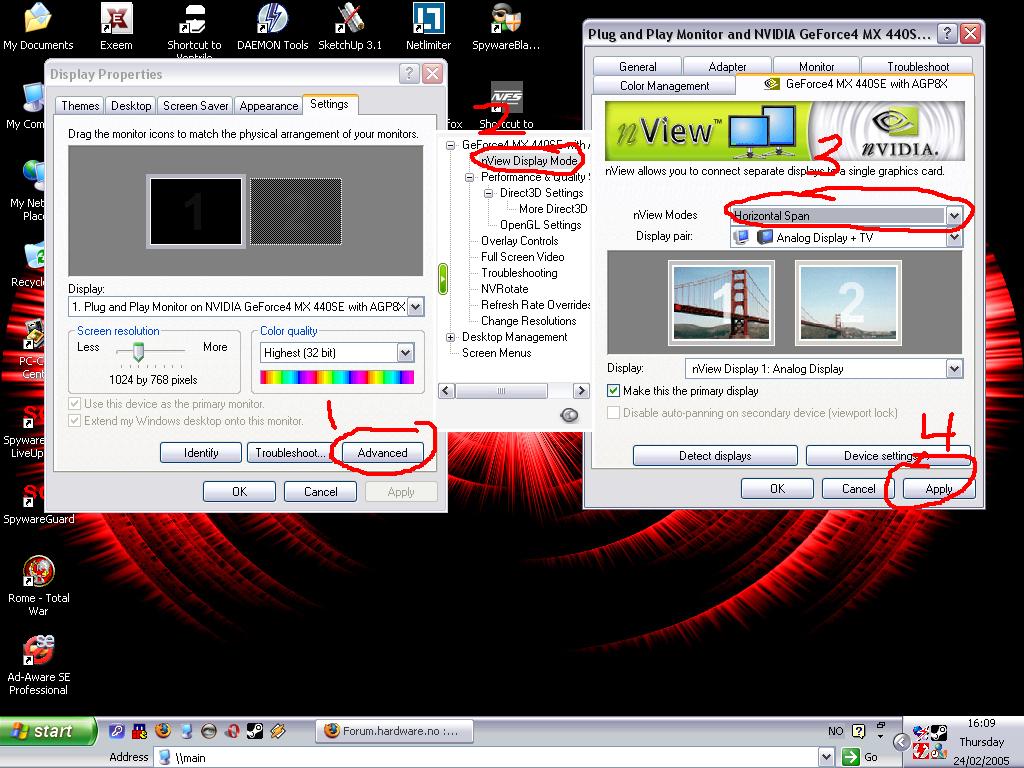Screen dimensions: 1024x768
Task: Open the Ad-Aware SE Professional icon
Action: click(39, 665)
